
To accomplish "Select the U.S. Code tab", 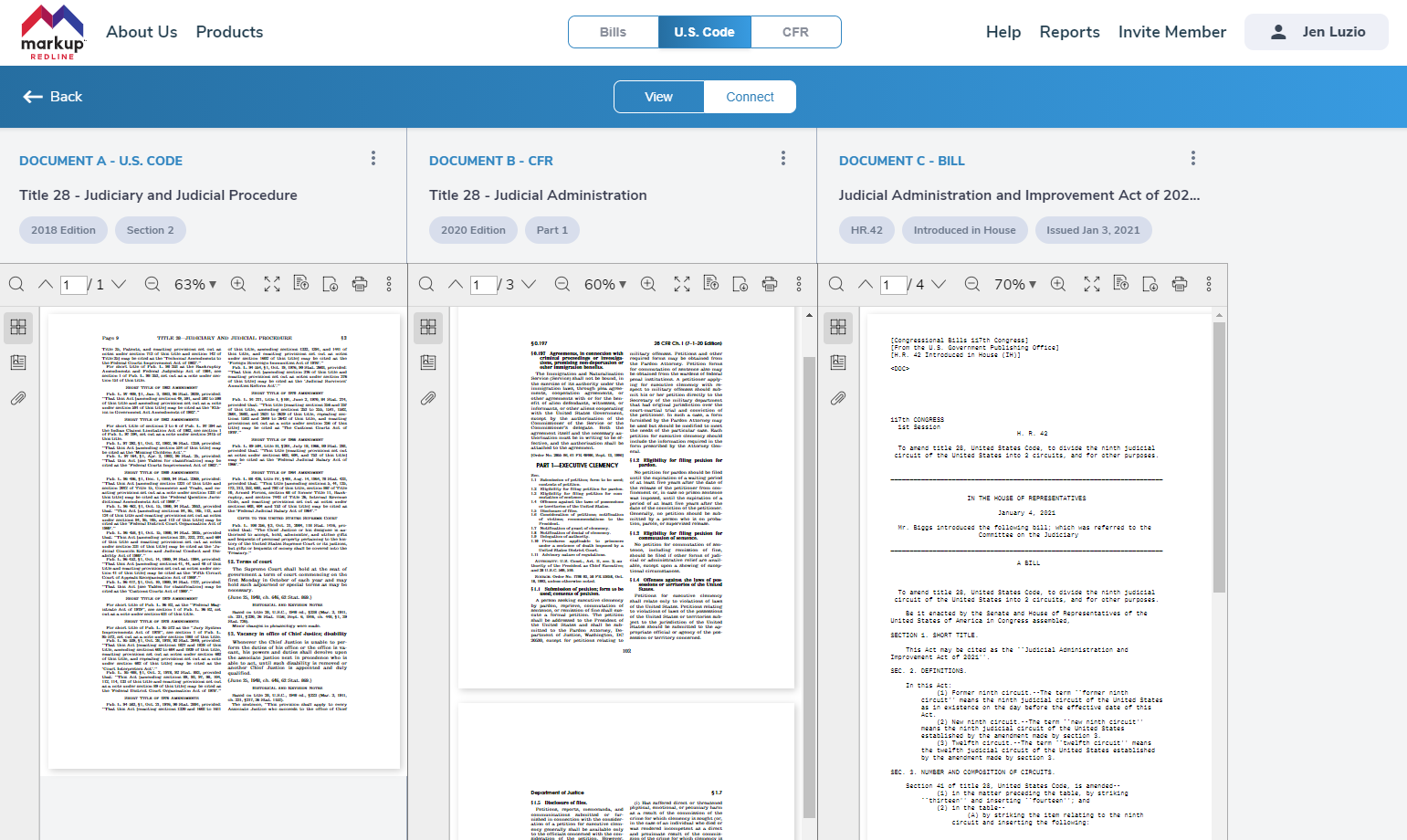I will click(x=704, y=32).
